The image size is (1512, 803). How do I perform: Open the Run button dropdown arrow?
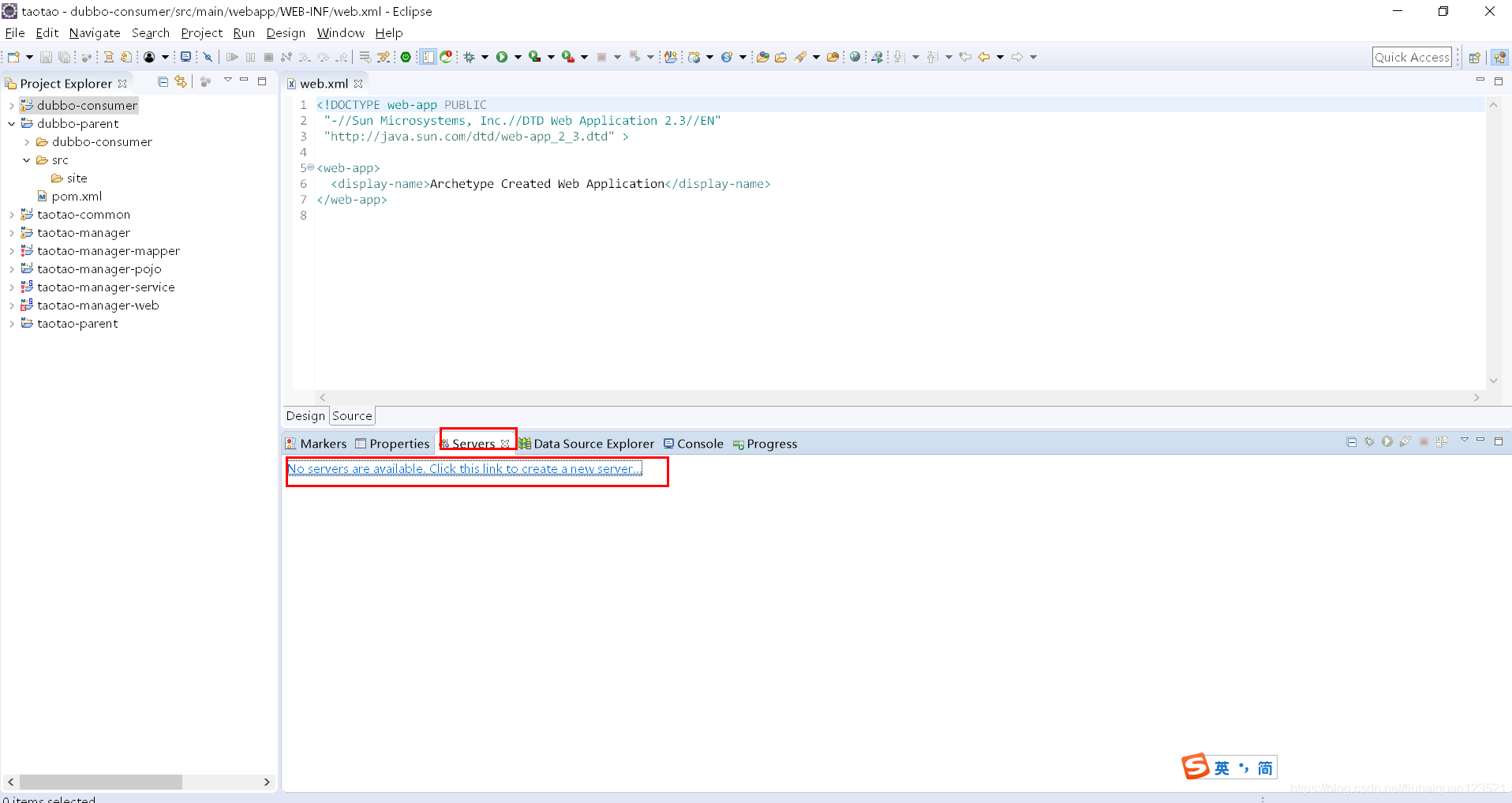click(518, 57)
